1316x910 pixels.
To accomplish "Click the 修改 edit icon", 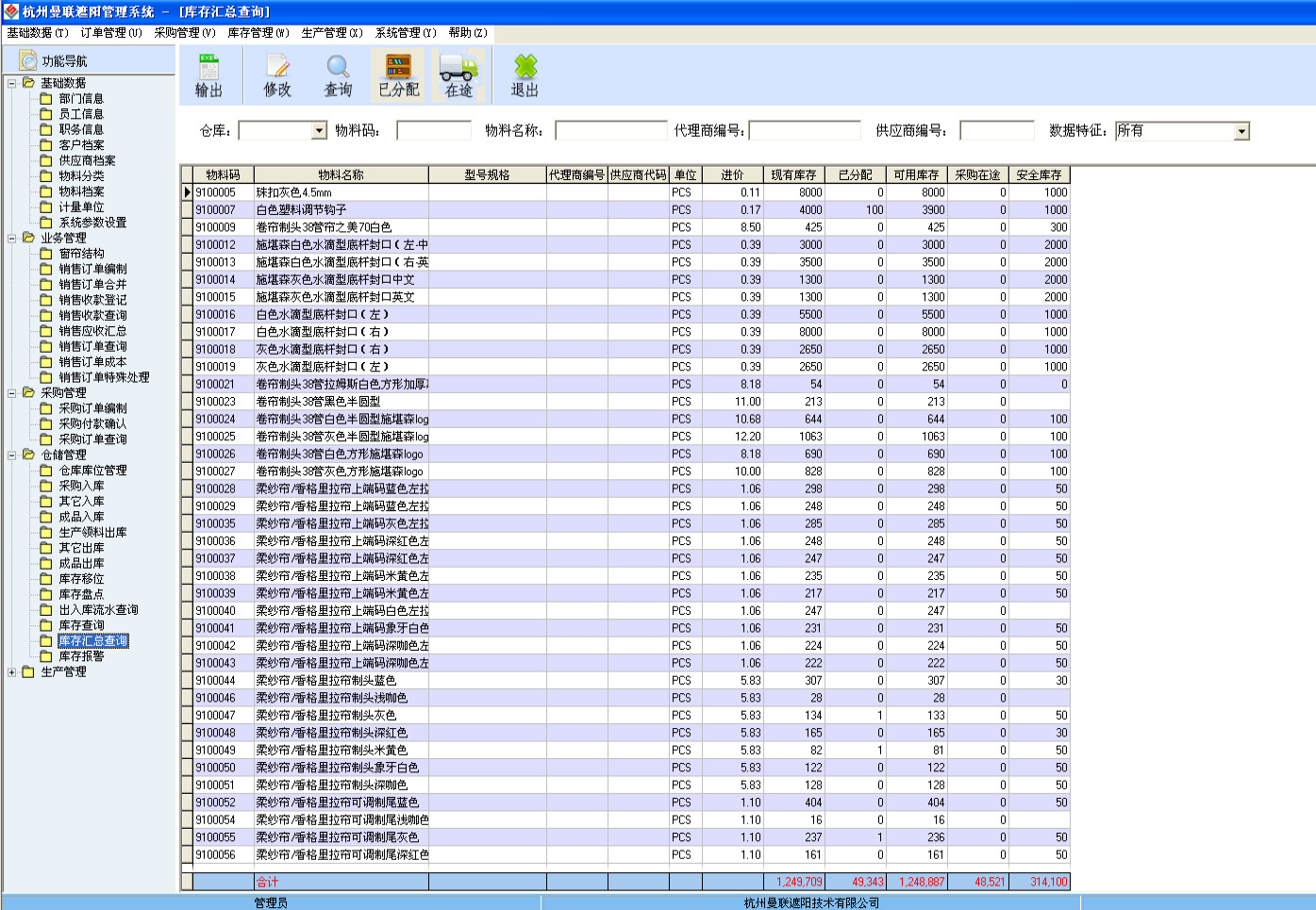I will (x=277, y=68).
